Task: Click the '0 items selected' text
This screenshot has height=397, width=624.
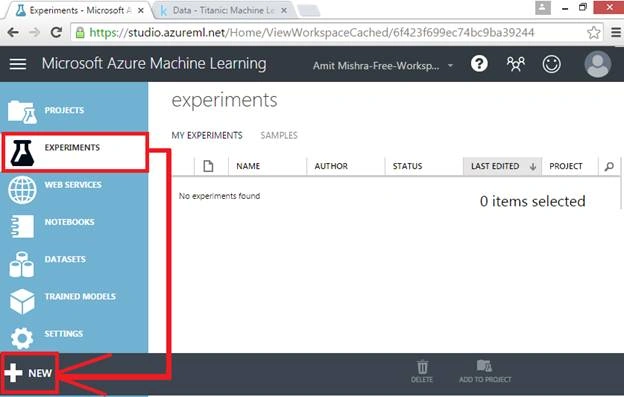Action: tap(532, 201)
